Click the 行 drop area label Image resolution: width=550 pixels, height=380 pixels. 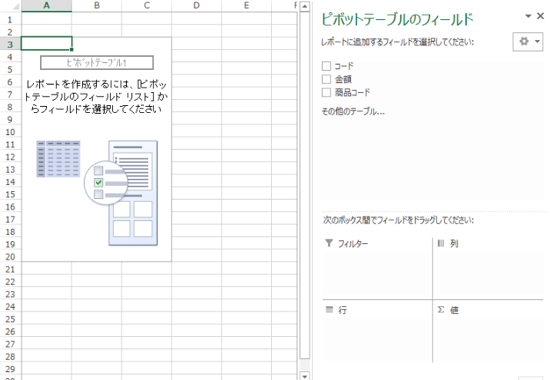(x=342, y=310)
